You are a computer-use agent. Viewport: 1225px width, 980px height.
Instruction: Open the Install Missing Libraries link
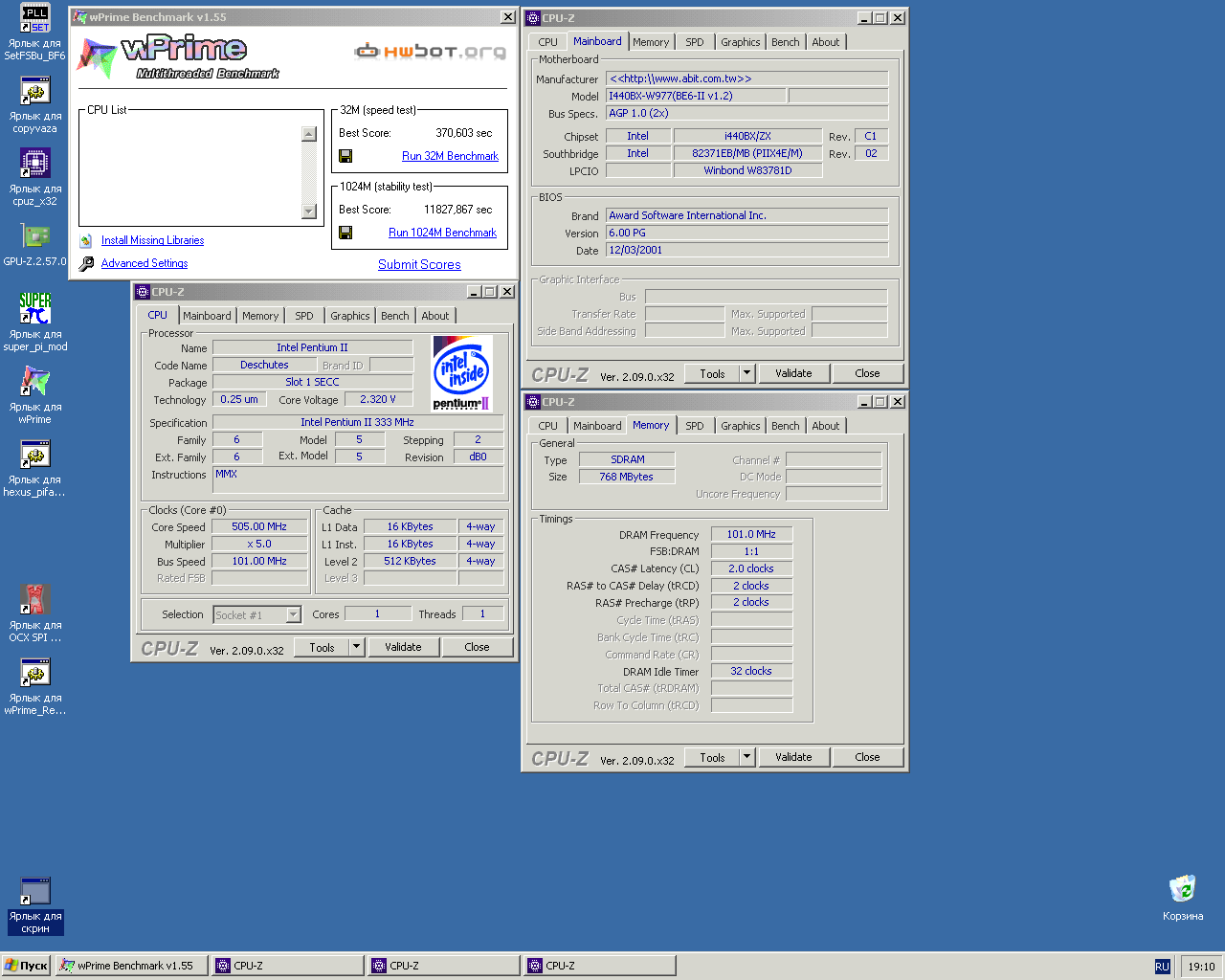click(152, 240)
